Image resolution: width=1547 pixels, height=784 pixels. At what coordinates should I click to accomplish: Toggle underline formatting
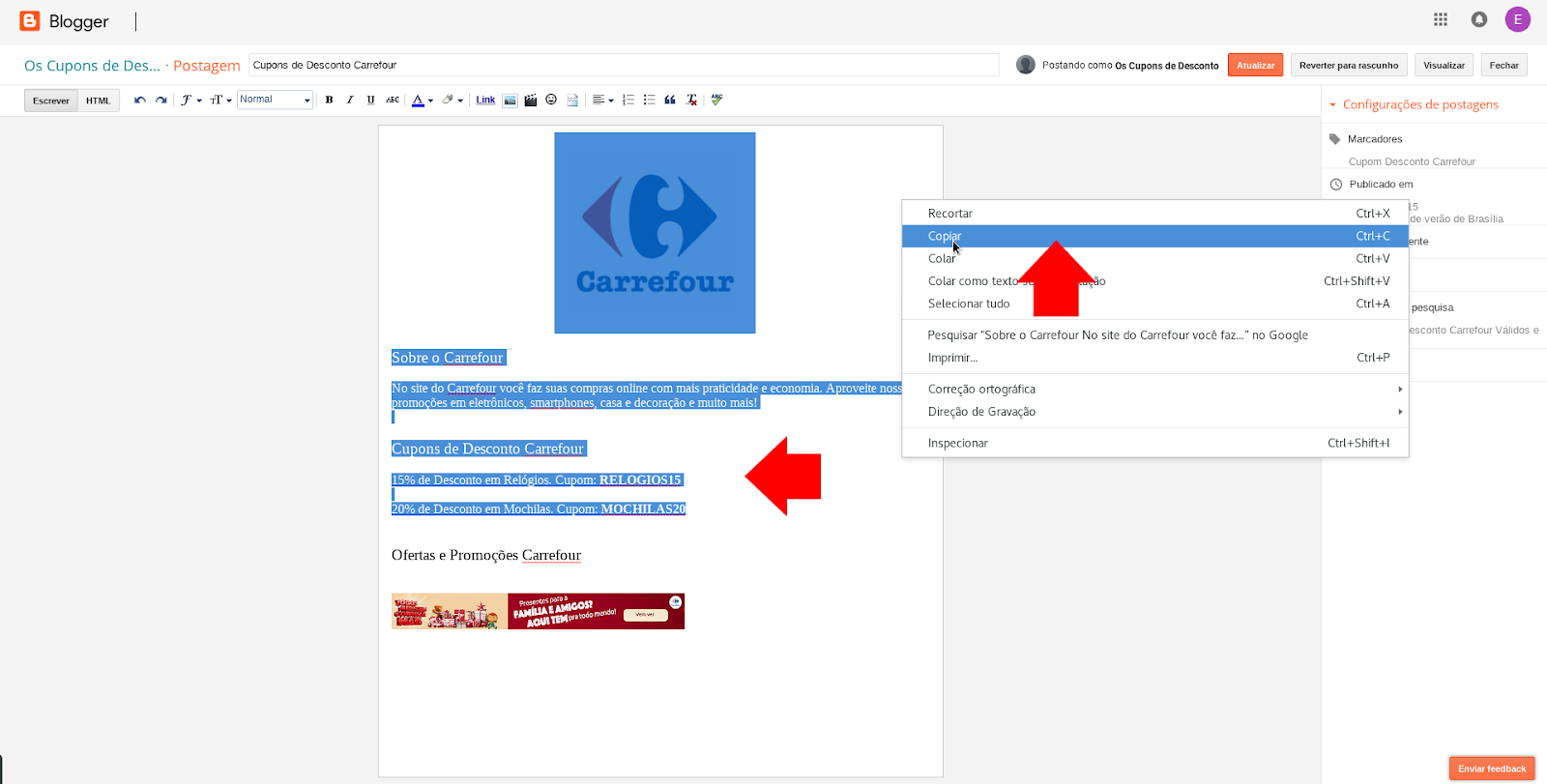(370, 100)
